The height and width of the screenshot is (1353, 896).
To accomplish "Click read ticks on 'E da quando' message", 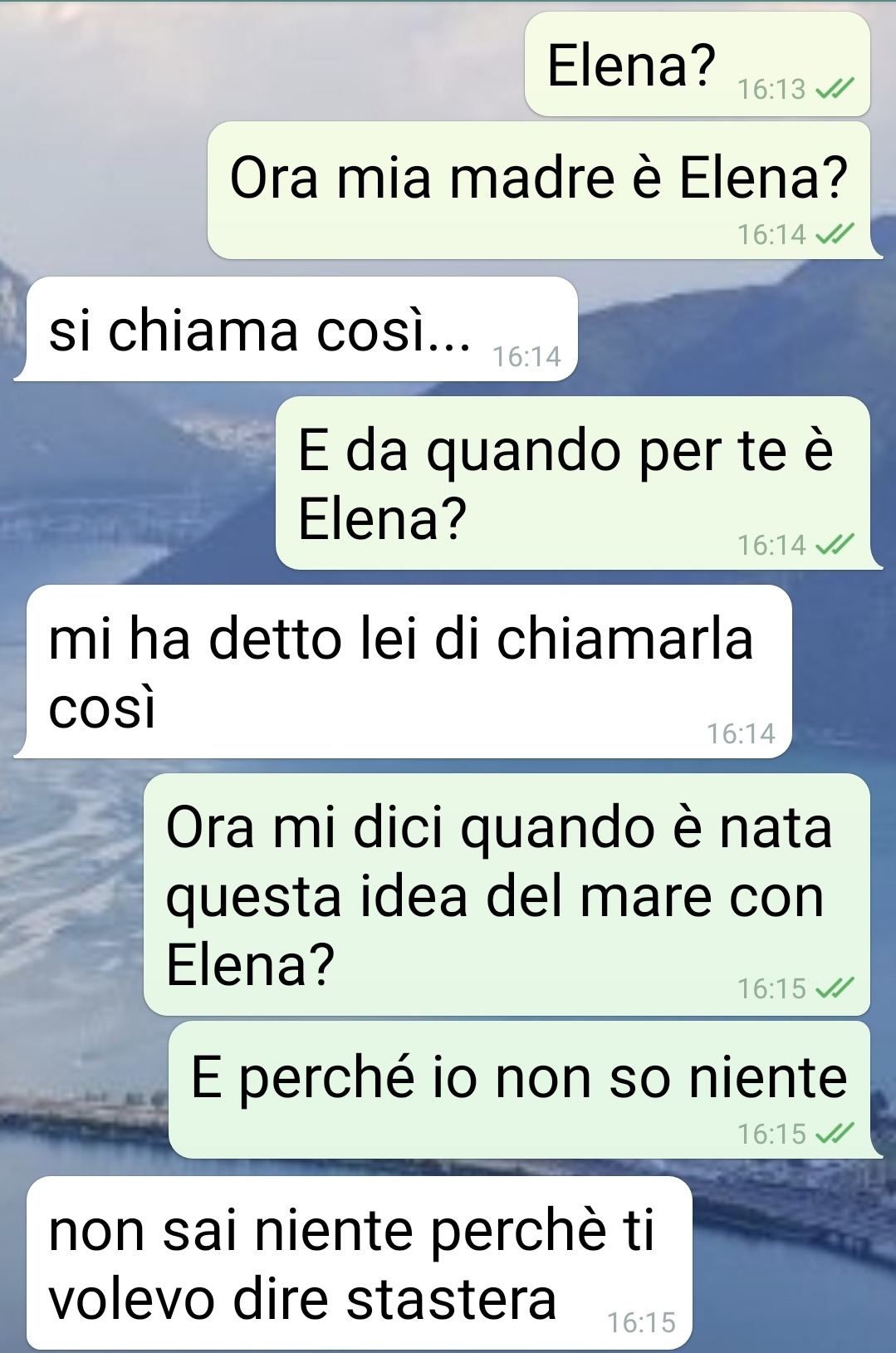I will tap(835, 545).
